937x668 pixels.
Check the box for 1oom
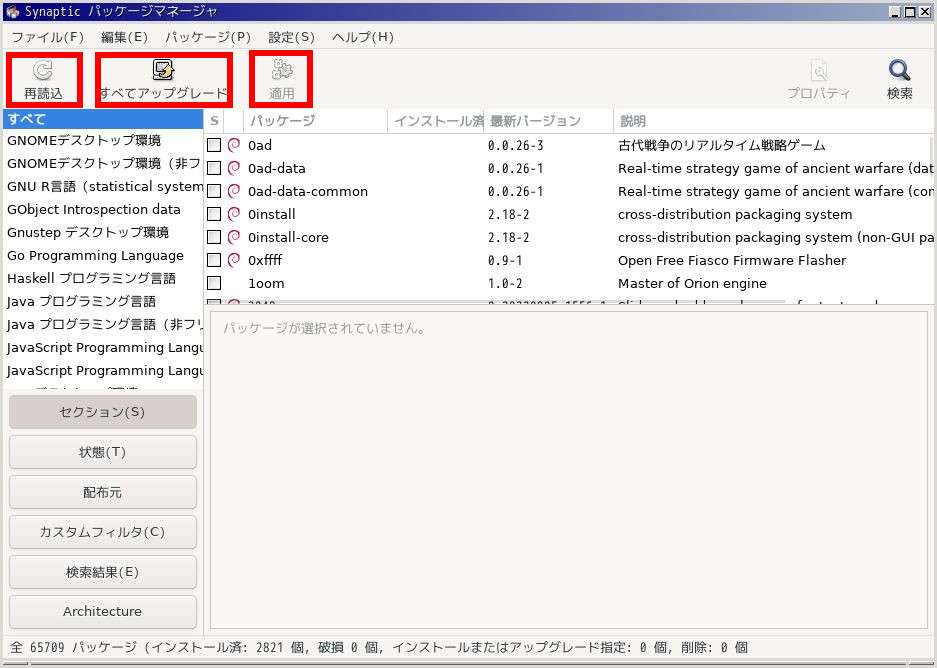coord(214,283)
